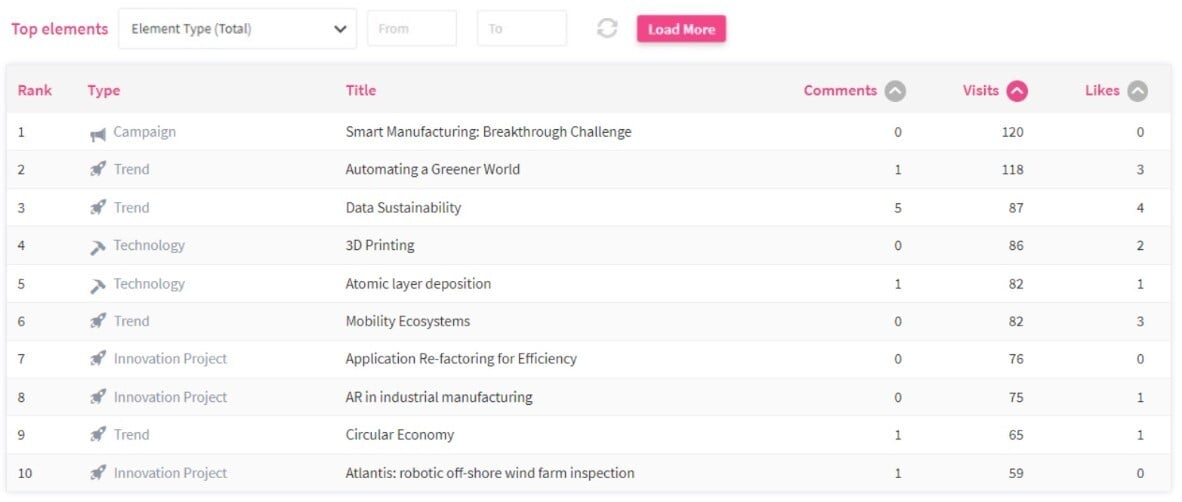Click the megaphone icon beside Campaign
The image size is (1182, 502).
[x=97, y=133]
